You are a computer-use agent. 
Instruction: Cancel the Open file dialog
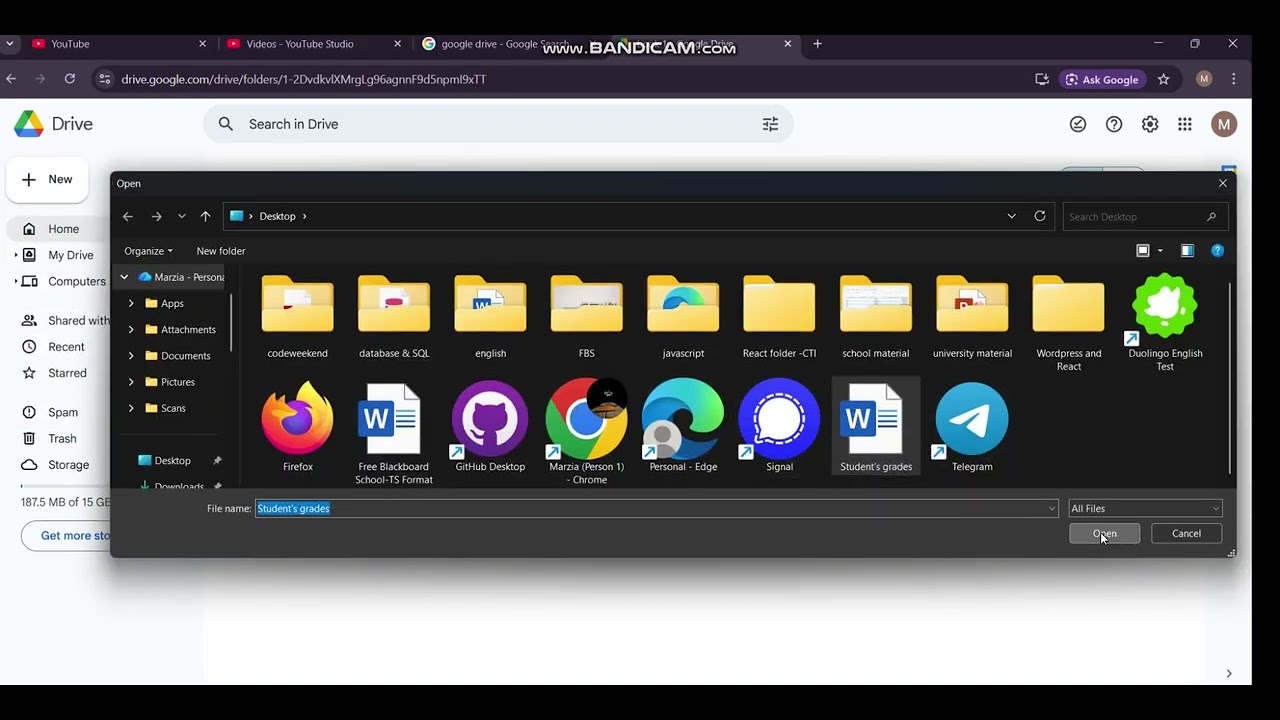pyautogui.click(x=1186, y=534)
